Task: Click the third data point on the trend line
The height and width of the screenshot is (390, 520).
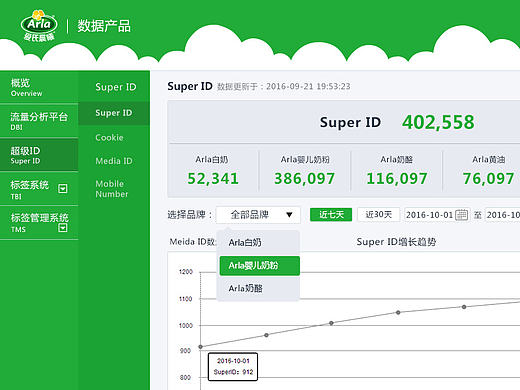Action: coord(331,323)
